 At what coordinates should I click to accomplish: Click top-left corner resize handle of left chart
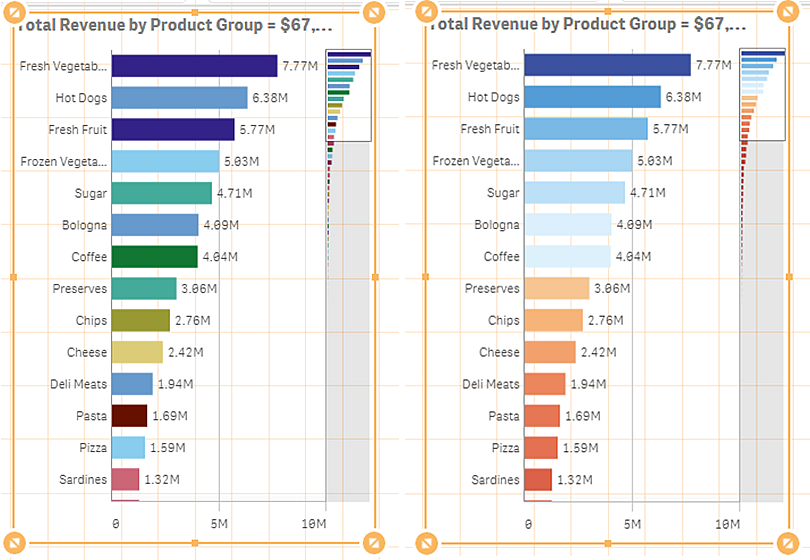[14, 12]
